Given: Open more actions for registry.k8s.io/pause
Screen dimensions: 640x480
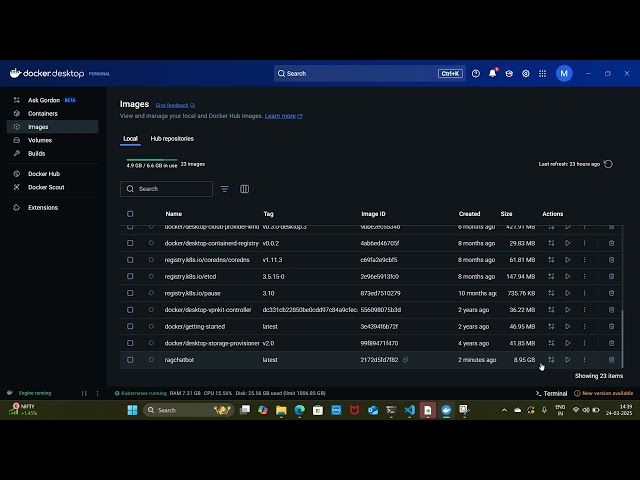Looking at the screenshot, I should click(584, 293).
